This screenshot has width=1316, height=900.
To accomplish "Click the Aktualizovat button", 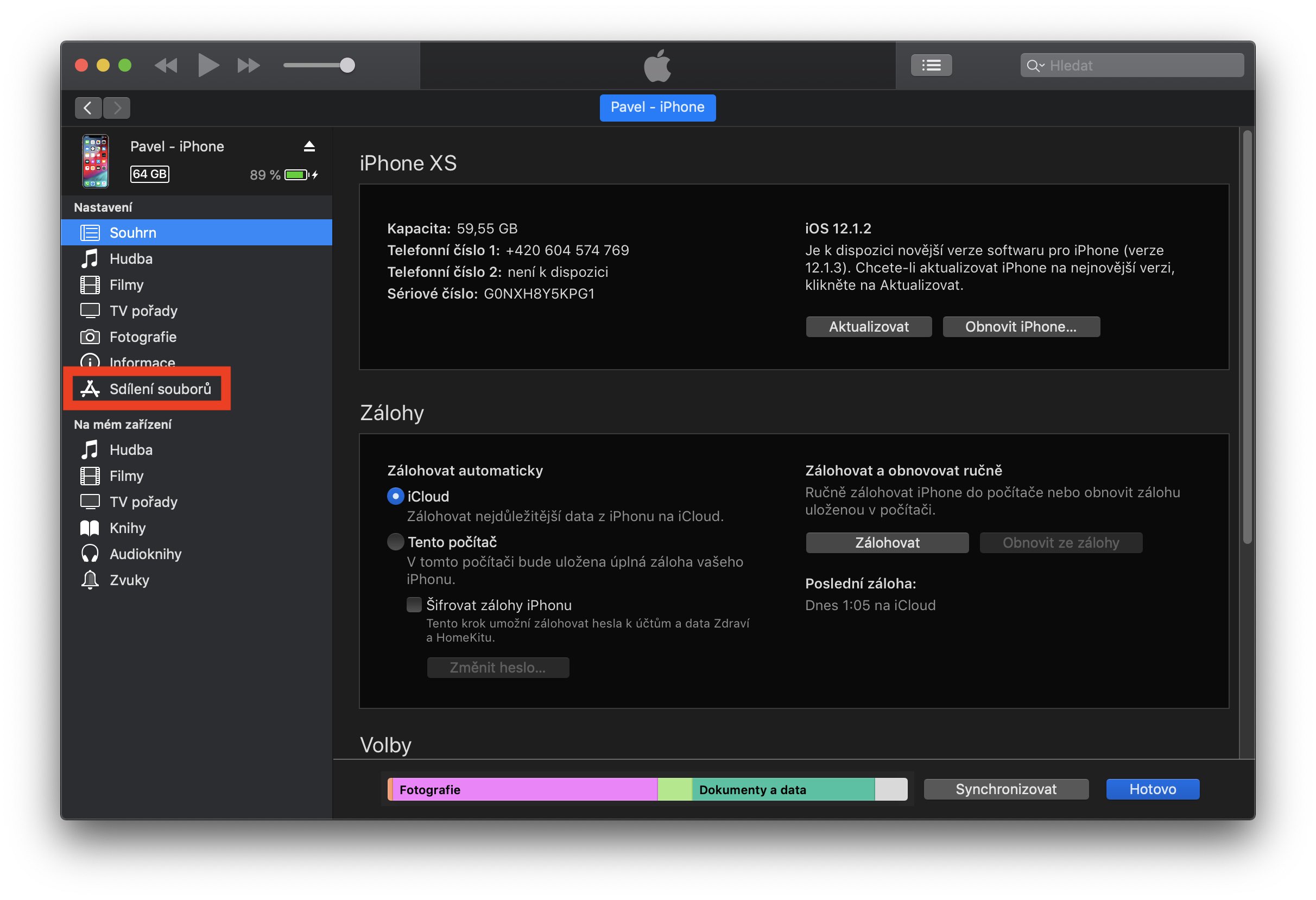I will tap(869, 327).
